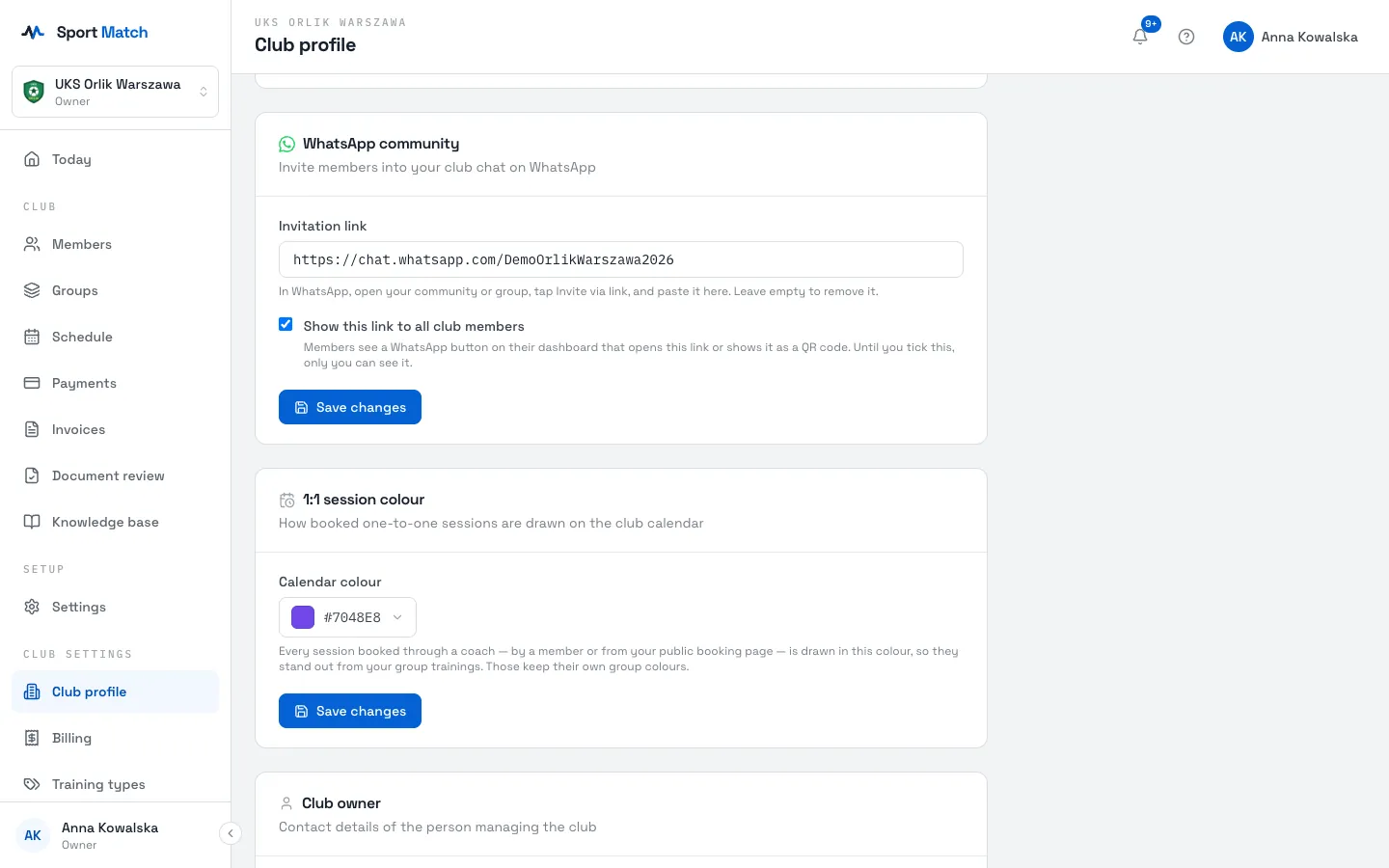Open the notifications bell
Image resolution: width=1389 pixels, height=868 pixels.
tap(1140, 37)
